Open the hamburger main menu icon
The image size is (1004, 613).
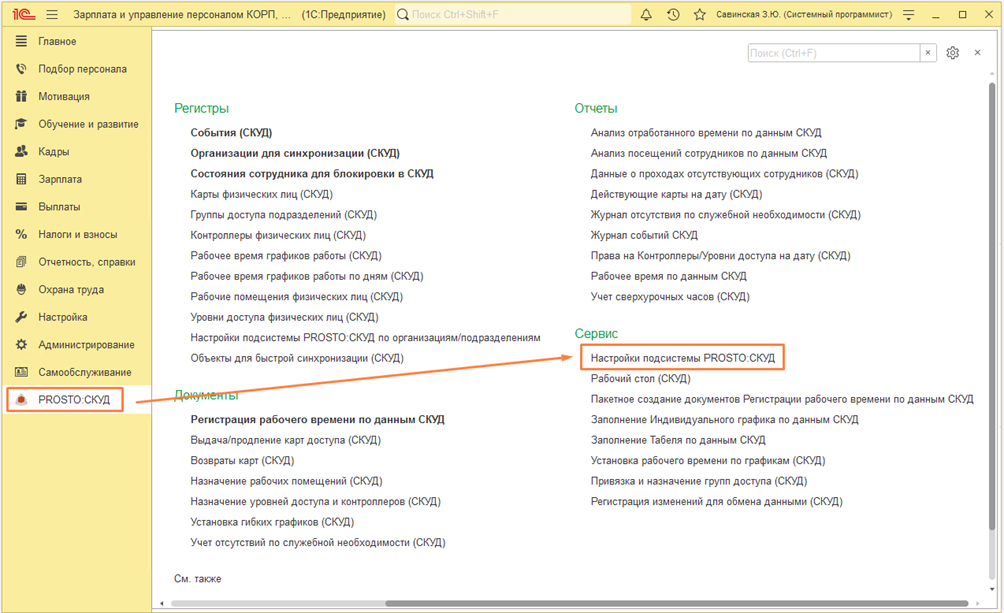point(52,15)
